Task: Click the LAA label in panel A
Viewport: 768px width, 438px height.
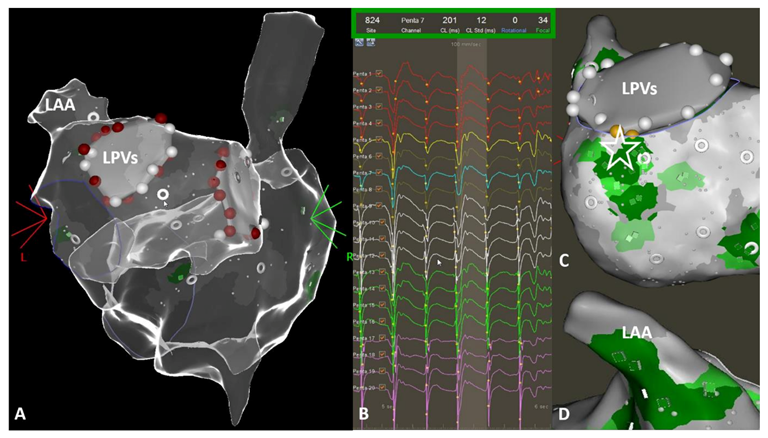Action: pos(60,104)
